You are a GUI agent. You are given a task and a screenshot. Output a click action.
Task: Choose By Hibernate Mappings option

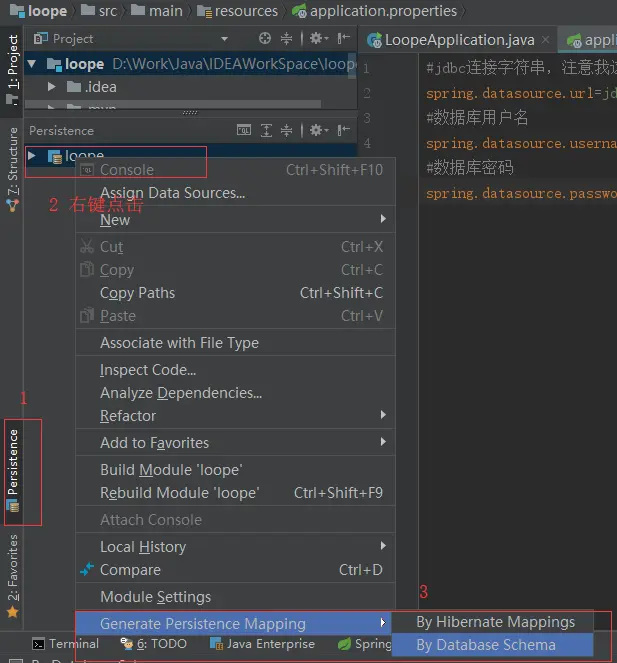click(493, 622)
